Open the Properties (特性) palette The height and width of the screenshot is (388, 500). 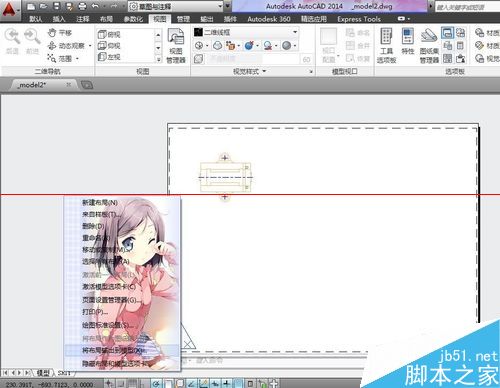point(407,42)
